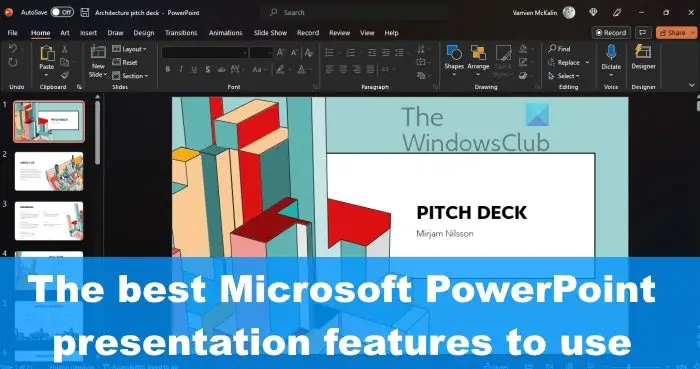The image size is (700, 369).
Task: Expand the Paste options arrow
Action: 46,75
